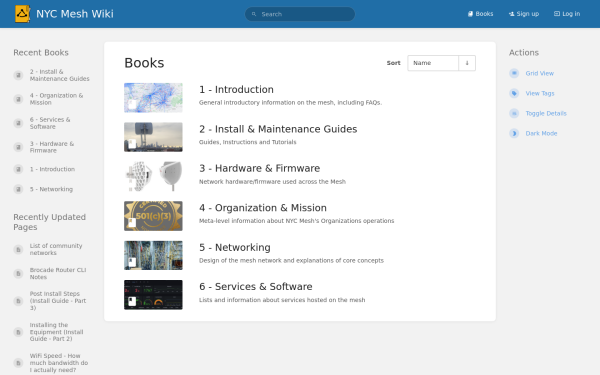Open 'List of community networks' page
The height and width of the screenshot is (375, 600).
click(56, 249)
